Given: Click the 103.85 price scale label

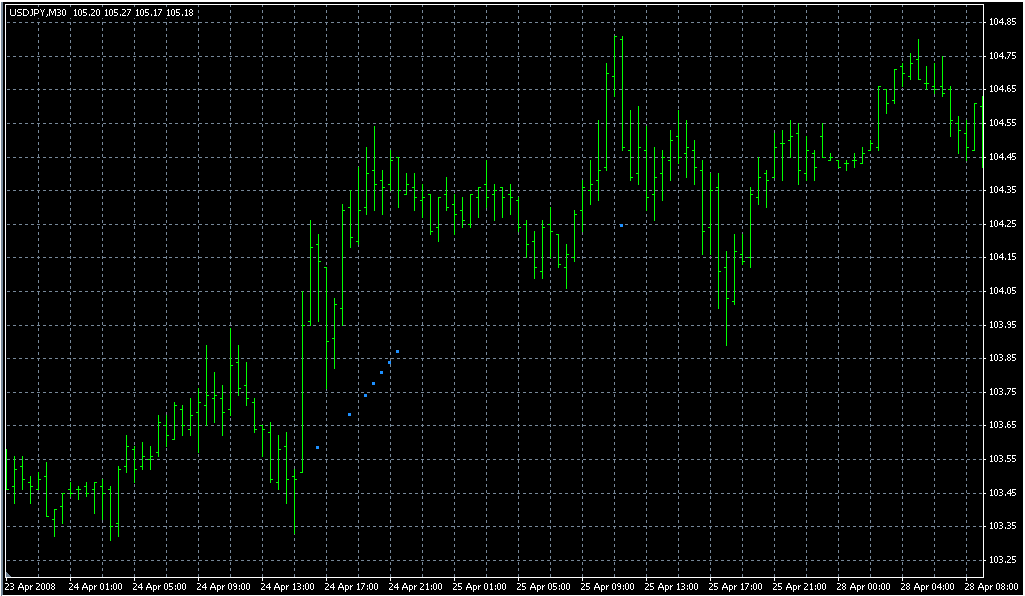Looking at the screenshot, I should pyautogui.click(x=1003, y=358).
